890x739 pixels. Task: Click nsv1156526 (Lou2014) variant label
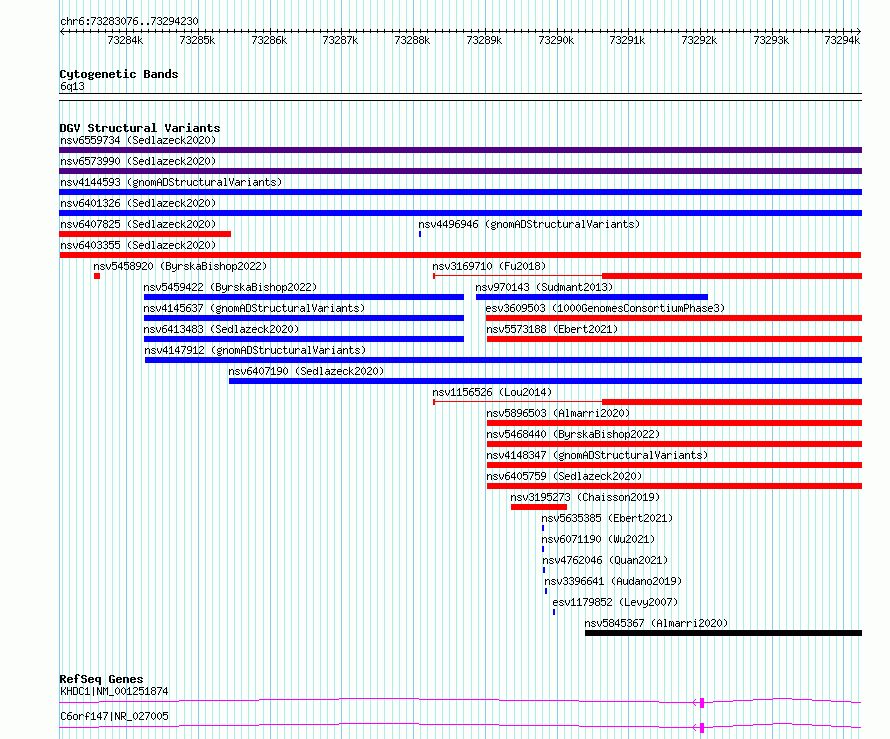click(492, 392)
